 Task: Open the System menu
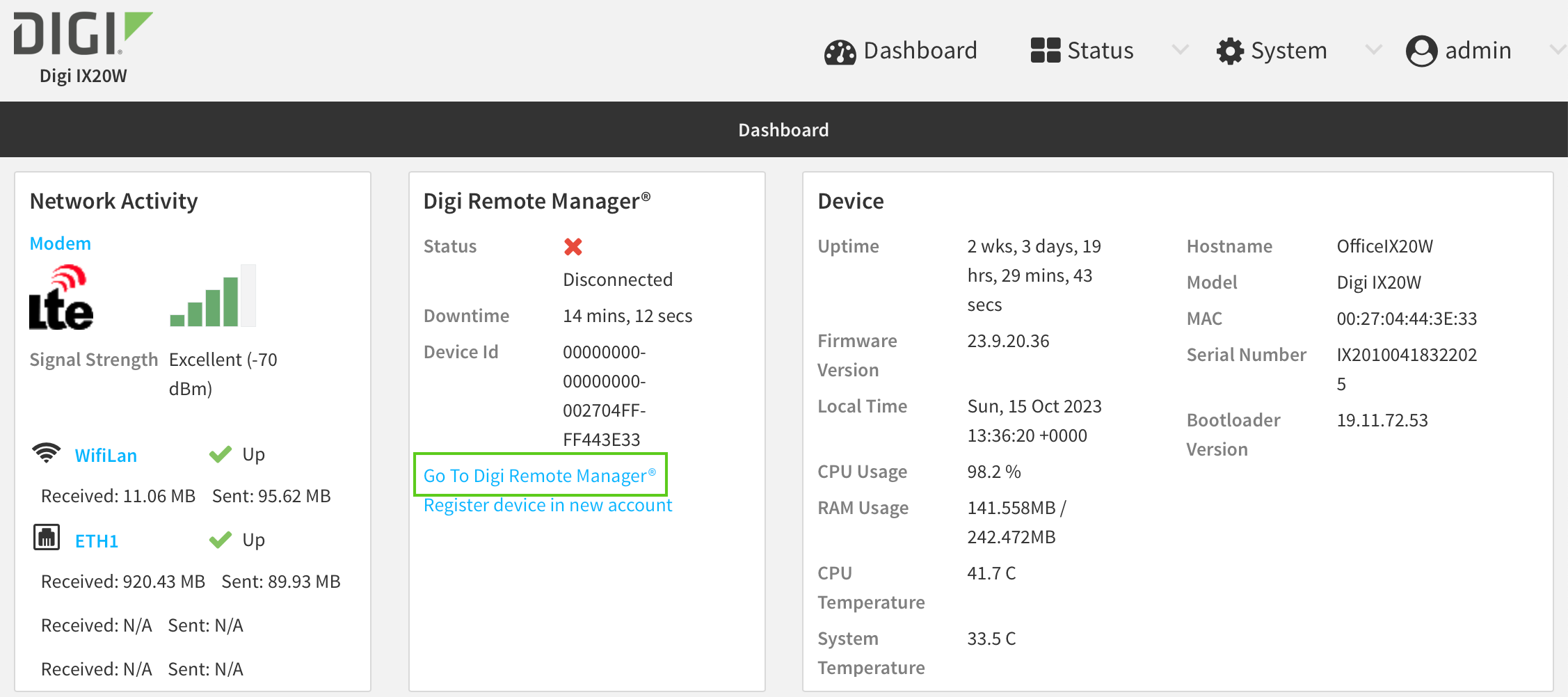pyautogui.click(x=1288, y=51)
